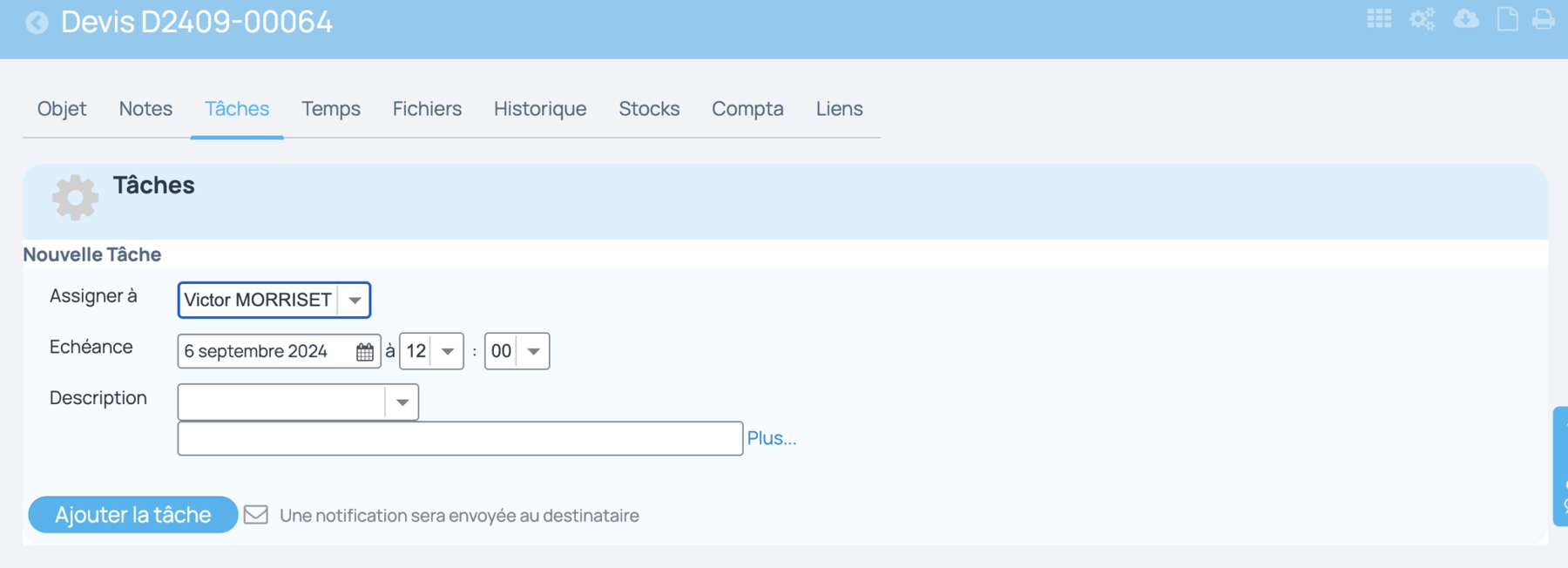Focus the long description text field
1568x568 pixels.
coord(460,438)
